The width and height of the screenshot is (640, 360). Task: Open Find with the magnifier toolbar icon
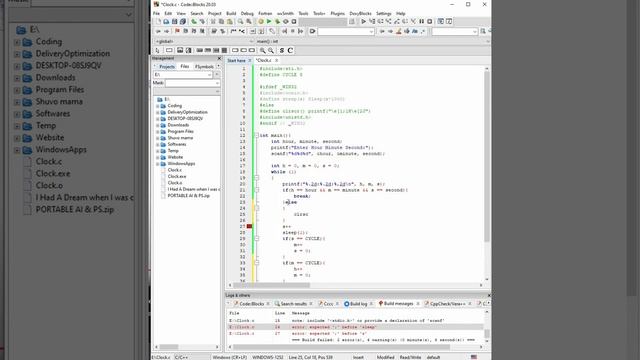coord(240,22)
